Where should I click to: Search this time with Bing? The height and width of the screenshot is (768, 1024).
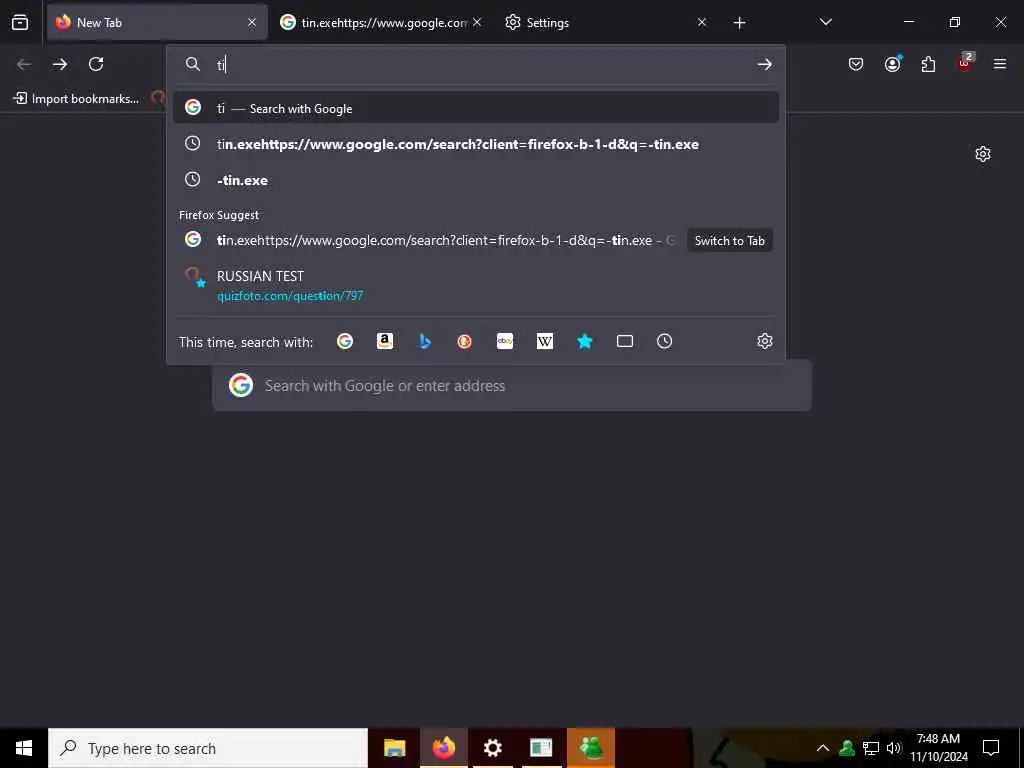pyautogui.click(x=424, y=341)
